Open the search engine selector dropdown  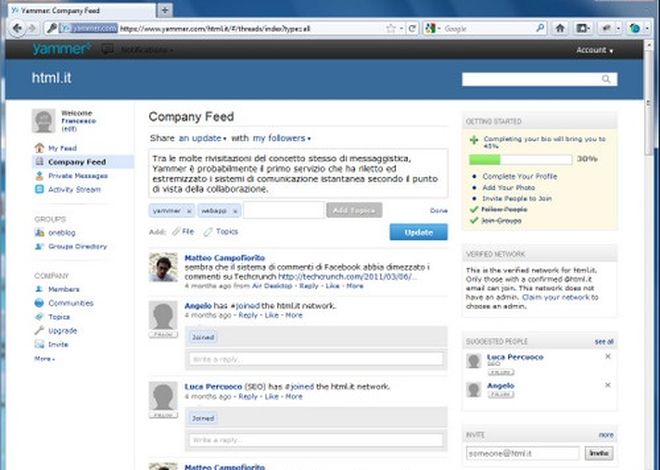(432, 29)
